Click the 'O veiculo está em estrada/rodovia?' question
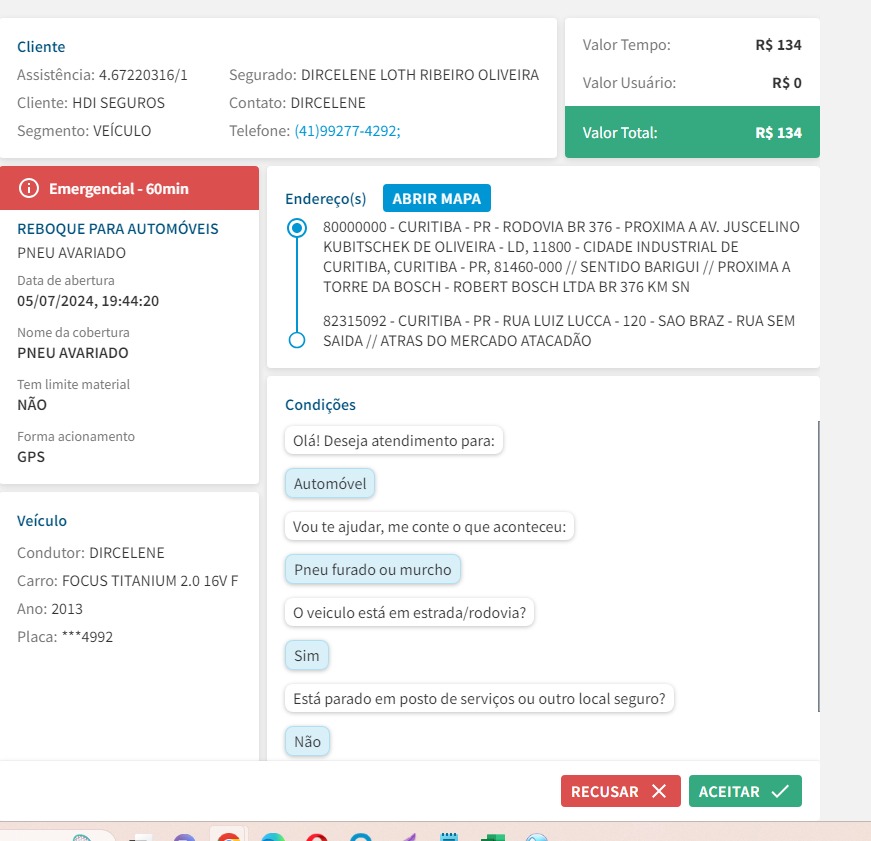 point(409,613)
